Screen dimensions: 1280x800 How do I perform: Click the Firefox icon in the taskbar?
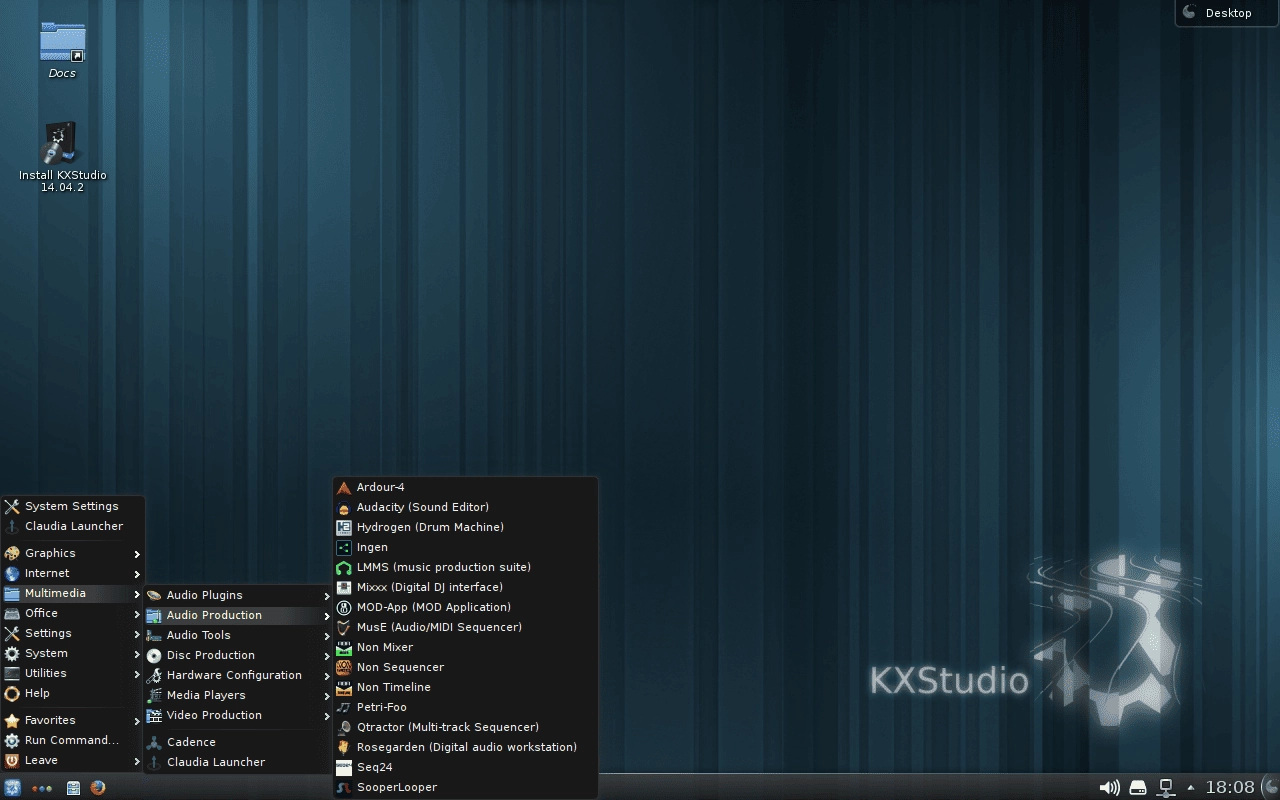tap(97, 787)
